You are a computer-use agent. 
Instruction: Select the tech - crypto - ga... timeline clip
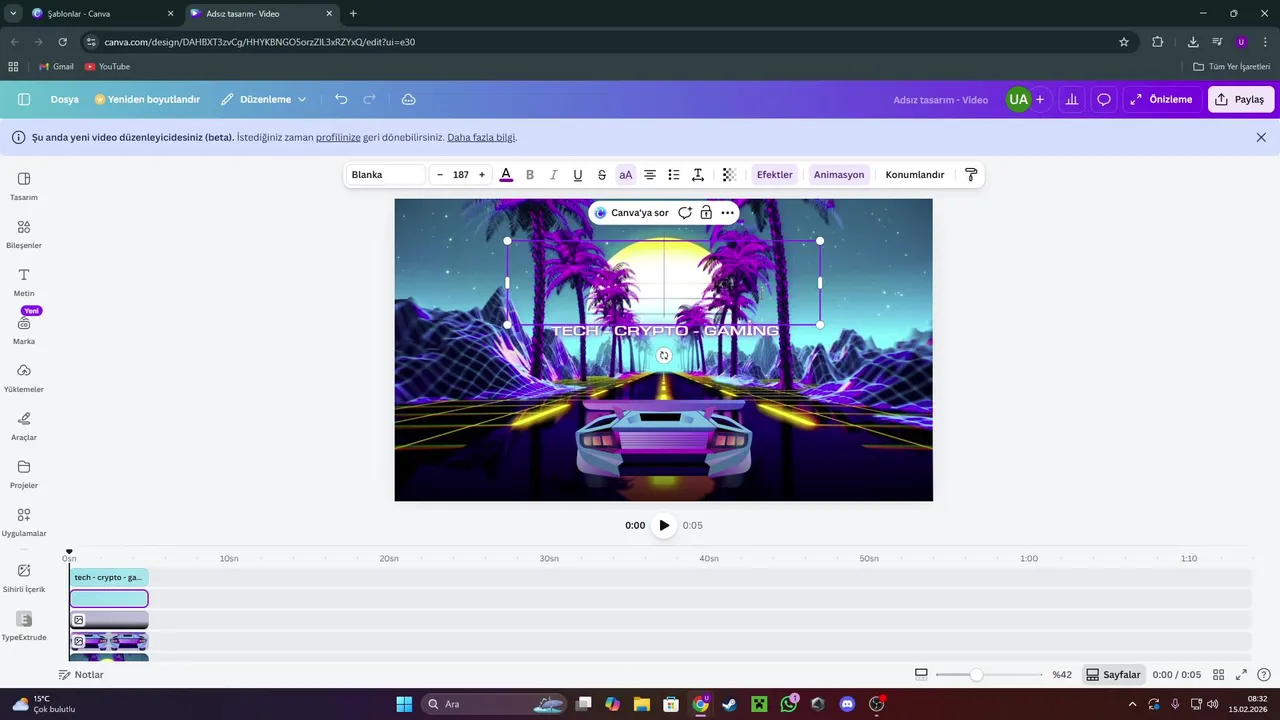point(109,577)
